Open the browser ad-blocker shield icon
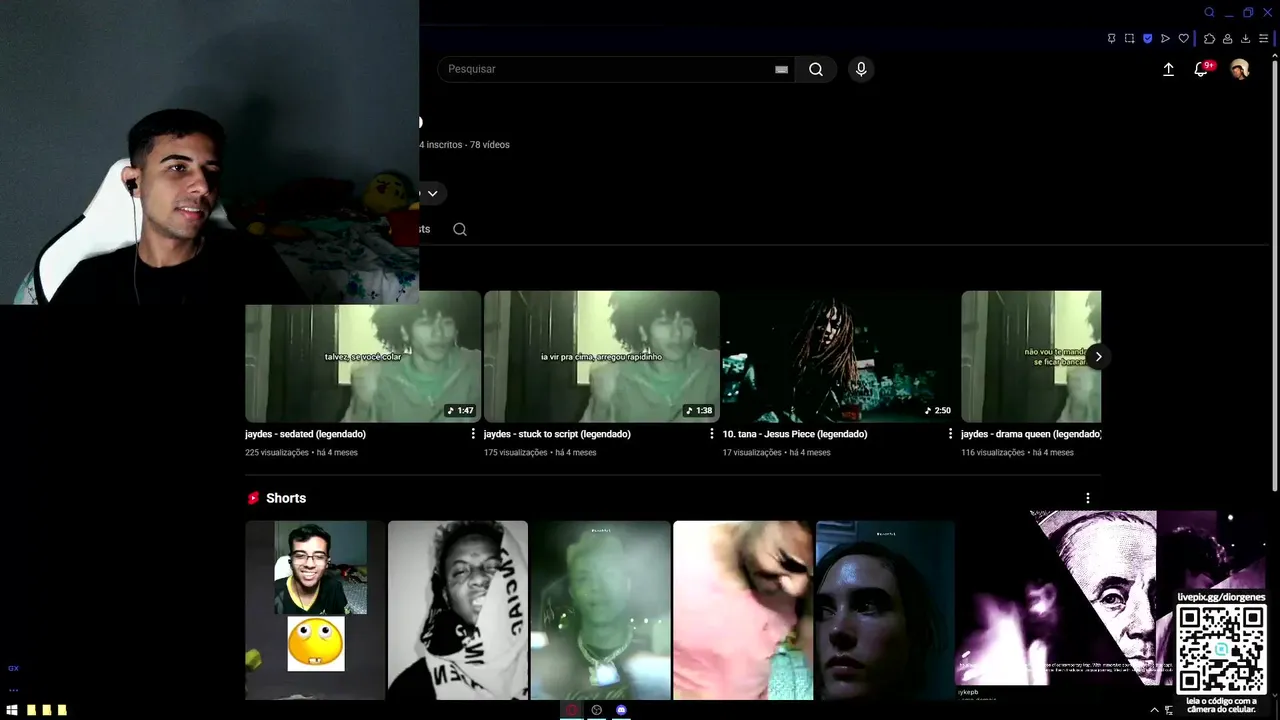 pos(1147,39)
